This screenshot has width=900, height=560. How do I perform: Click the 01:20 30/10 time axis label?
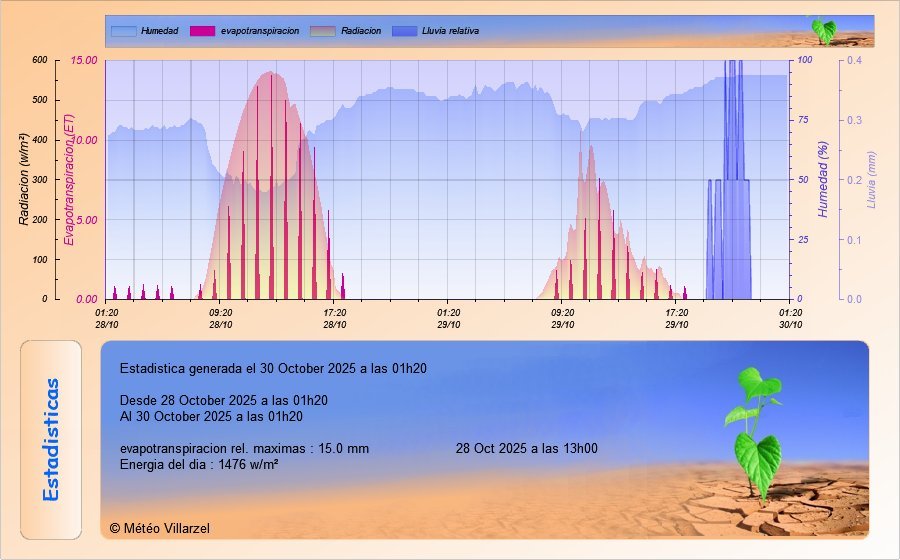click(x=790, y=318)
